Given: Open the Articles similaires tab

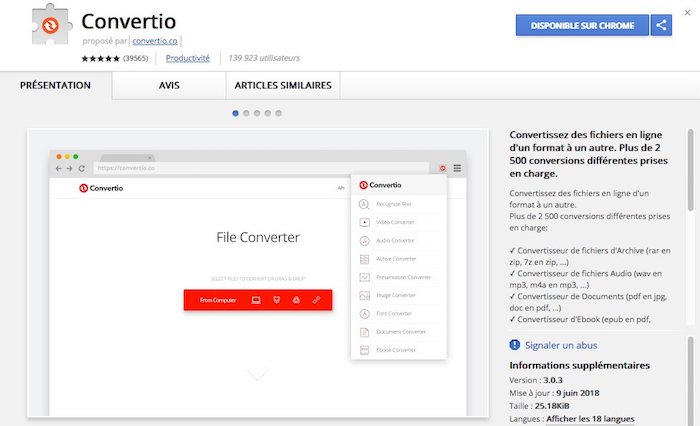Looking at the screenshot, I should pos(283,85).
